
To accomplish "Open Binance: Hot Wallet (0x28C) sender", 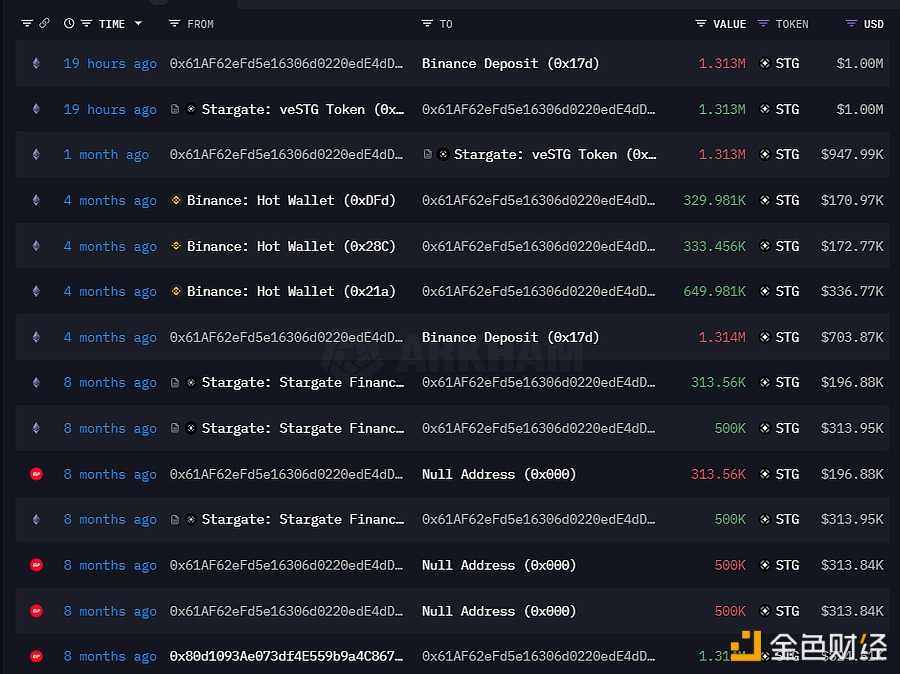I will point(291,246).
